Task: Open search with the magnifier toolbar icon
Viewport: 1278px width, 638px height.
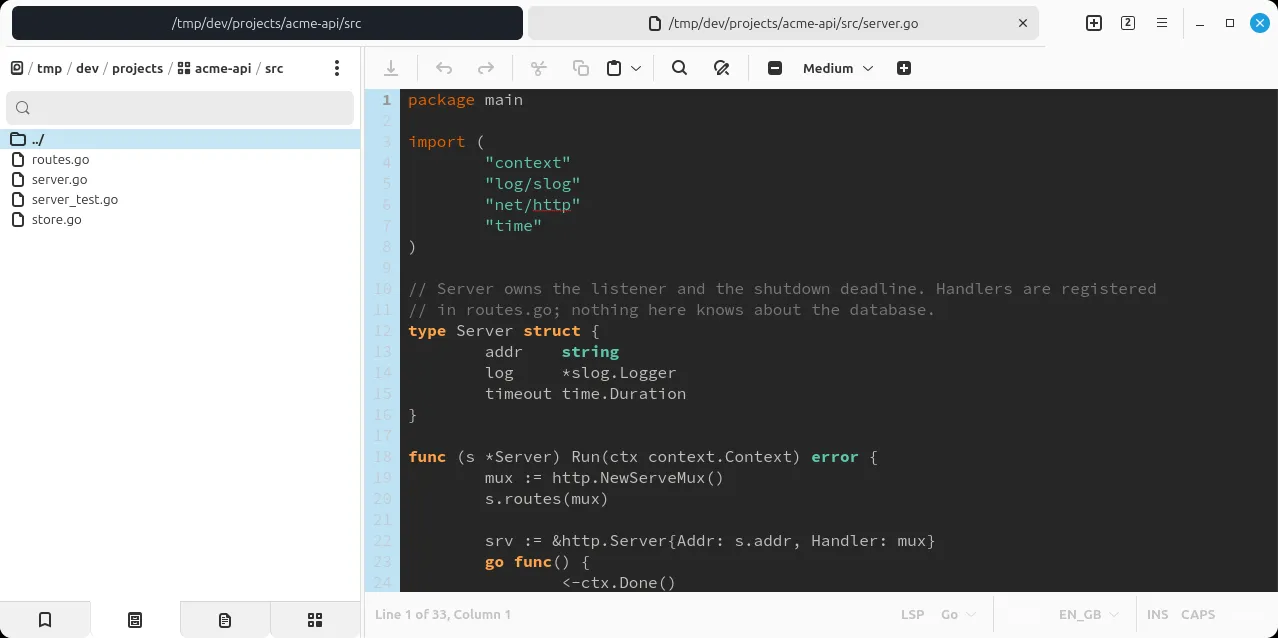Action: click(x=679, y=68)
